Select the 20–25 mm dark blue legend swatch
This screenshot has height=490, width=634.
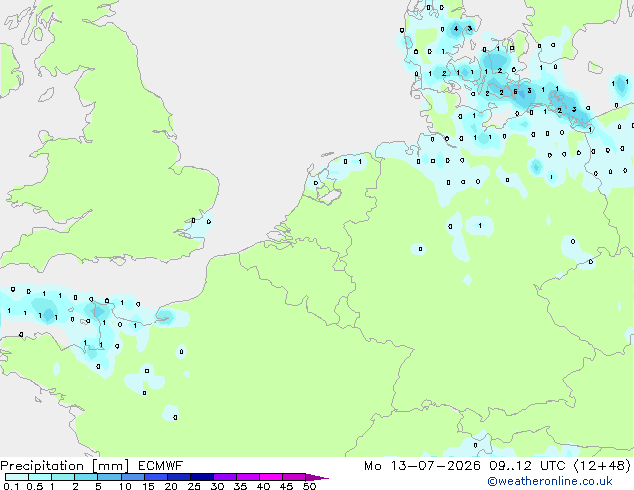coord(178,477)
